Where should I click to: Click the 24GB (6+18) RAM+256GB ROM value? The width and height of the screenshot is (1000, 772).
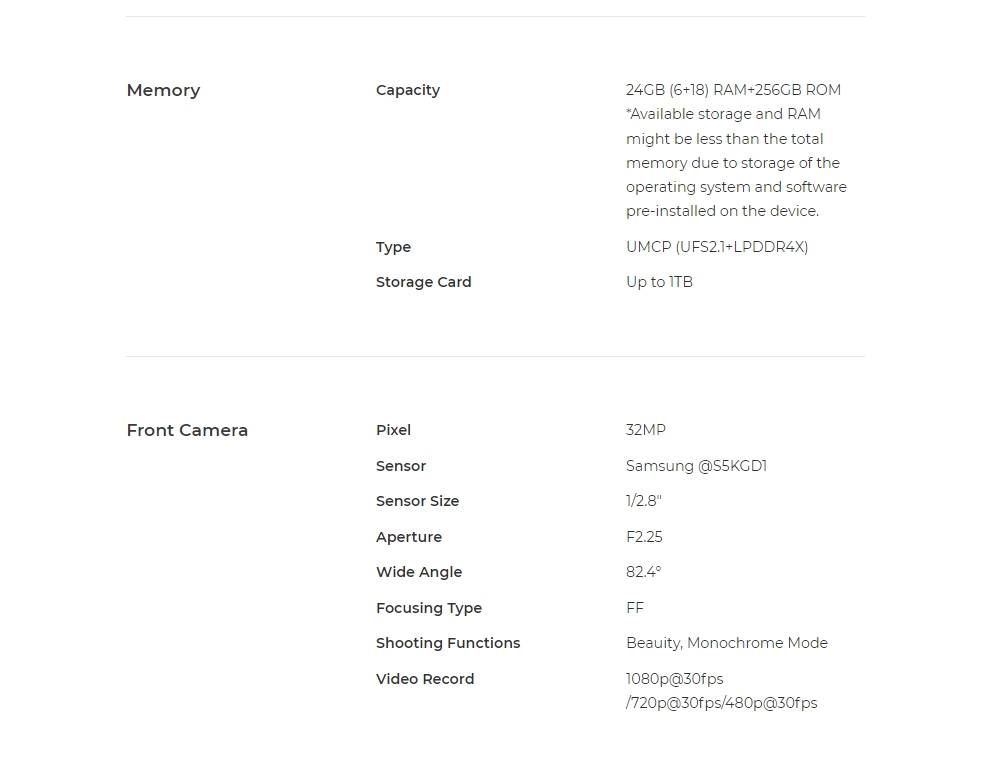tap(733, 90)
